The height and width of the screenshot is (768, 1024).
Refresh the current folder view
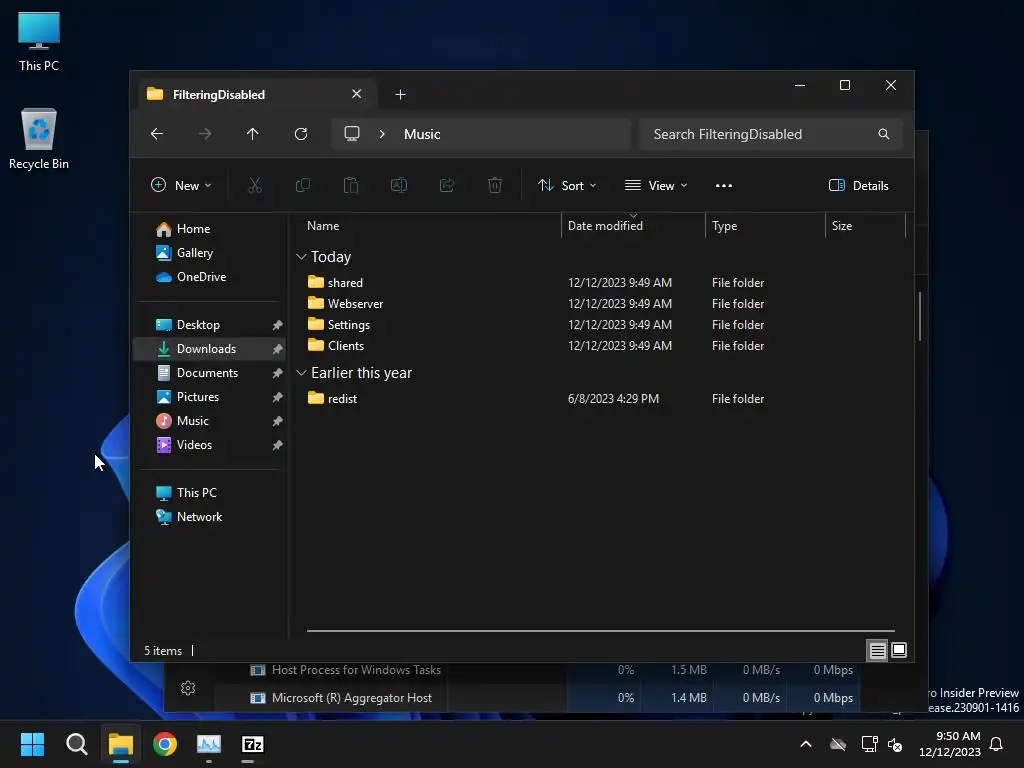click(300, 134)
